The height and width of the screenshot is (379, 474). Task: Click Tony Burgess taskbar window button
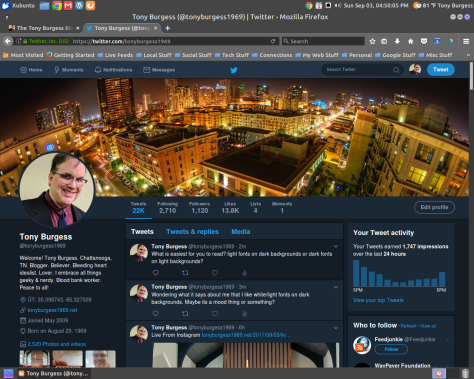coord(54,374)
